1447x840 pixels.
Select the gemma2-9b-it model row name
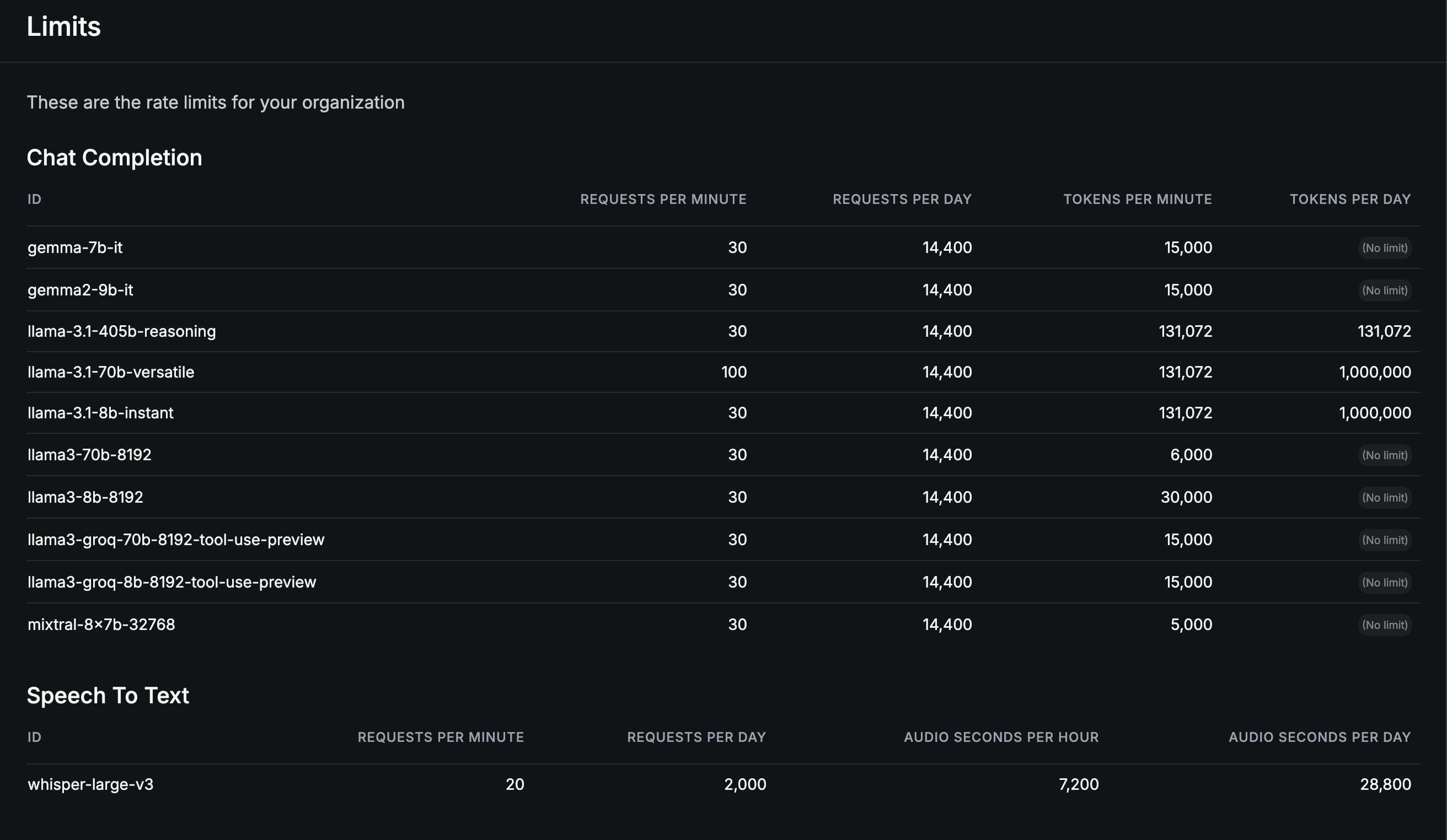click(80, 290)
